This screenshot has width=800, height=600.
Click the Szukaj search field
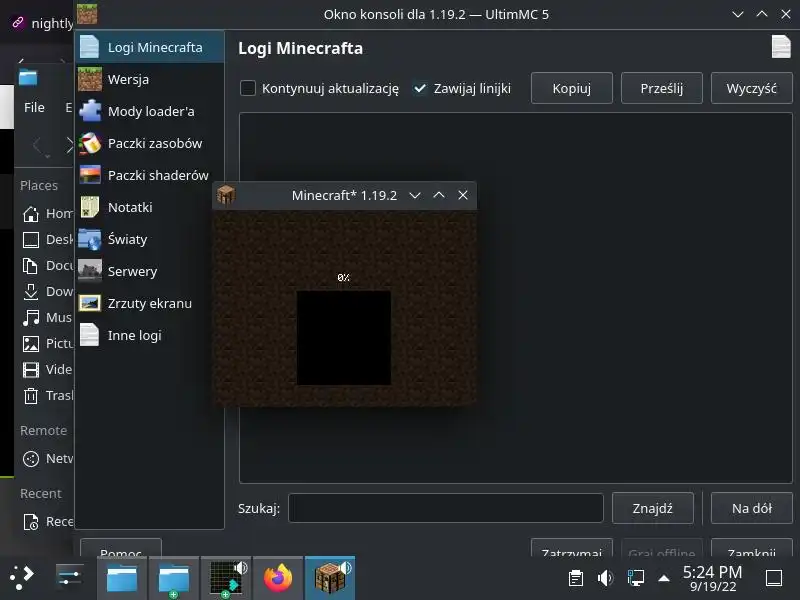pos(445,508)
